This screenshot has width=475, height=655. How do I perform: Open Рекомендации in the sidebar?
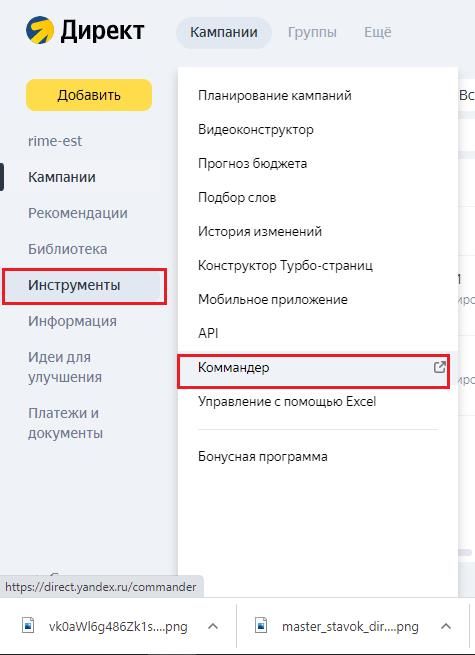(x=78, y=213)
